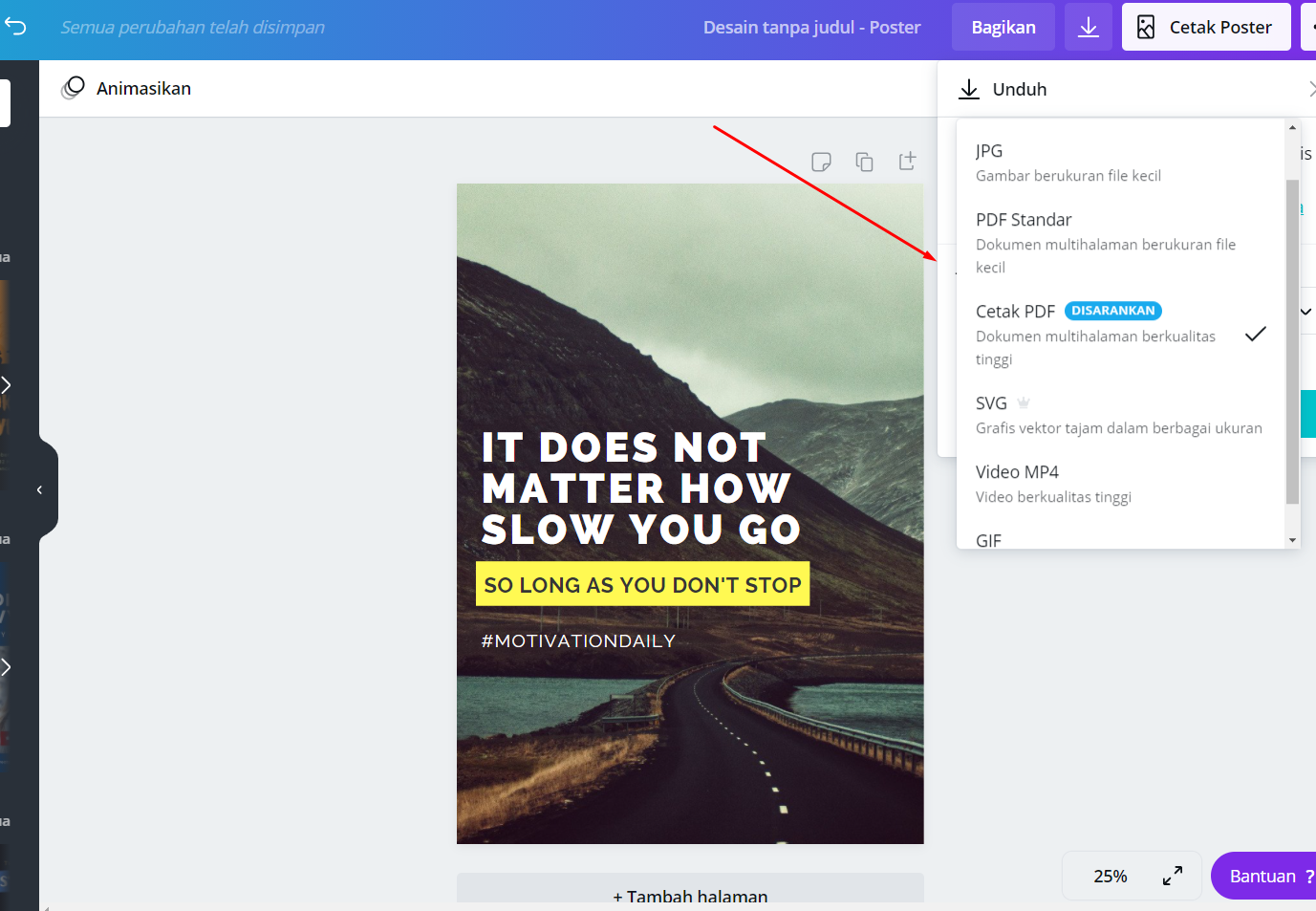Enter fullscreen with the expand arrows icon
1316x911 pixels.
coord(1173,876)
